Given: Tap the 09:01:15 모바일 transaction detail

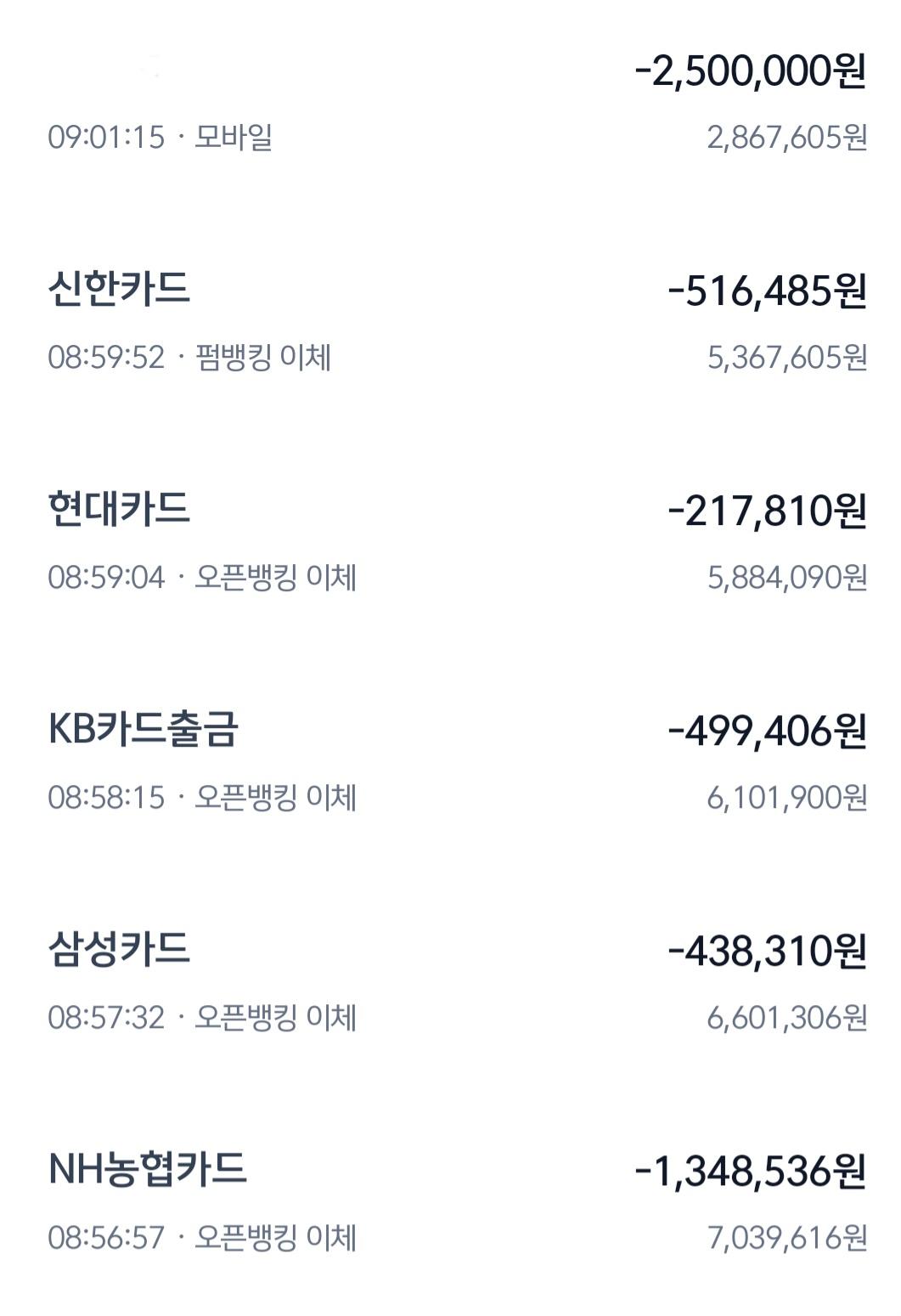Looking at the screenshot, I should [160, 137].
